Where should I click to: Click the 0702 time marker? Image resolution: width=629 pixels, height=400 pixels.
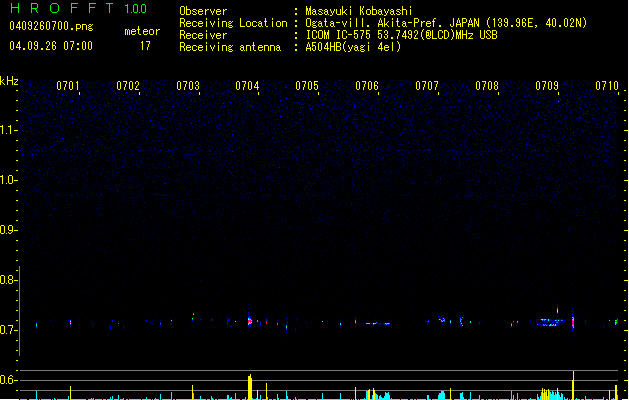pyautogui.click(x=128, y=86)
